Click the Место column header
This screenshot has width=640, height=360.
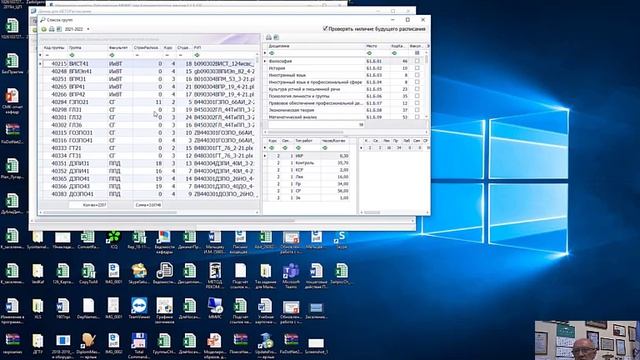tap(376, 46)
